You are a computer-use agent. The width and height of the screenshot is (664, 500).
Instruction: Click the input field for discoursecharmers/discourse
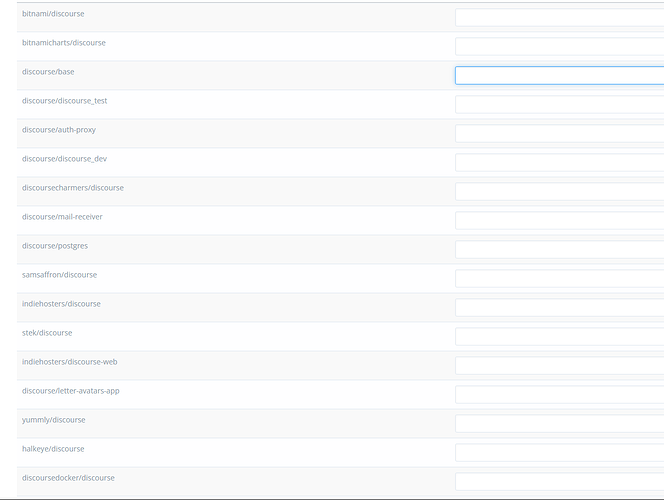tap(559, 191)
